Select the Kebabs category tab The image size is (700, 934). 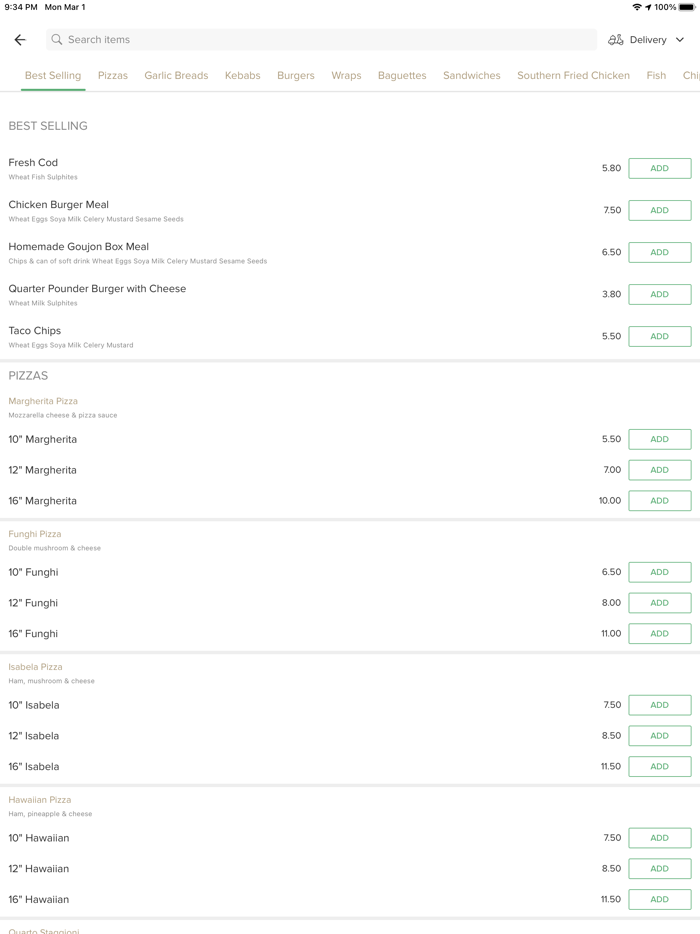(x=242, y=76)
